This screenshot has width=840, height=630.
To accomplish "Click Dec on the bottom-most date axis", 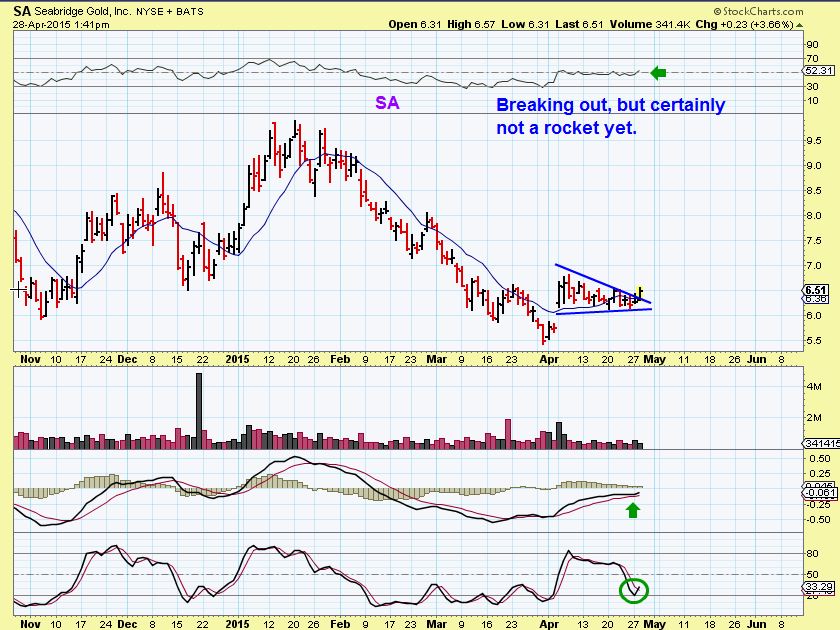I will 127,624.
